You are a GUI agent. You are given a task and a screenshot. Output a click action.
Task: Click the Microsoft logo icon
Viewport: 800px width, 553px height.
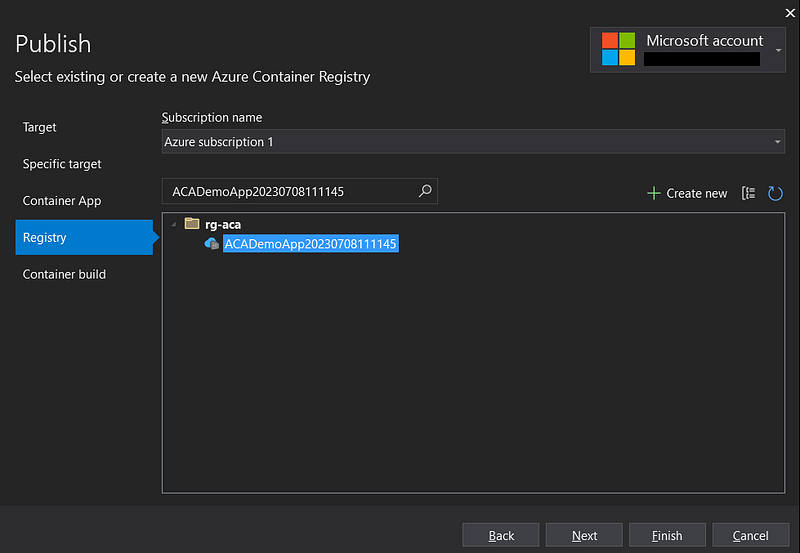tap(618, 49)
